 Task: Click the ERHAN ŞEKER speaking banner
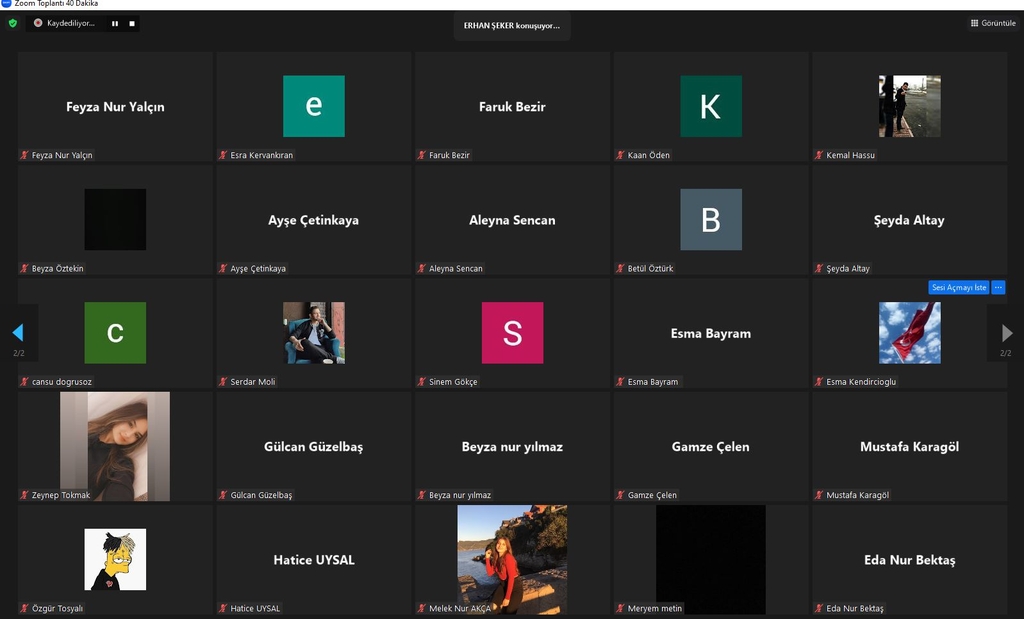coord(512,26)
